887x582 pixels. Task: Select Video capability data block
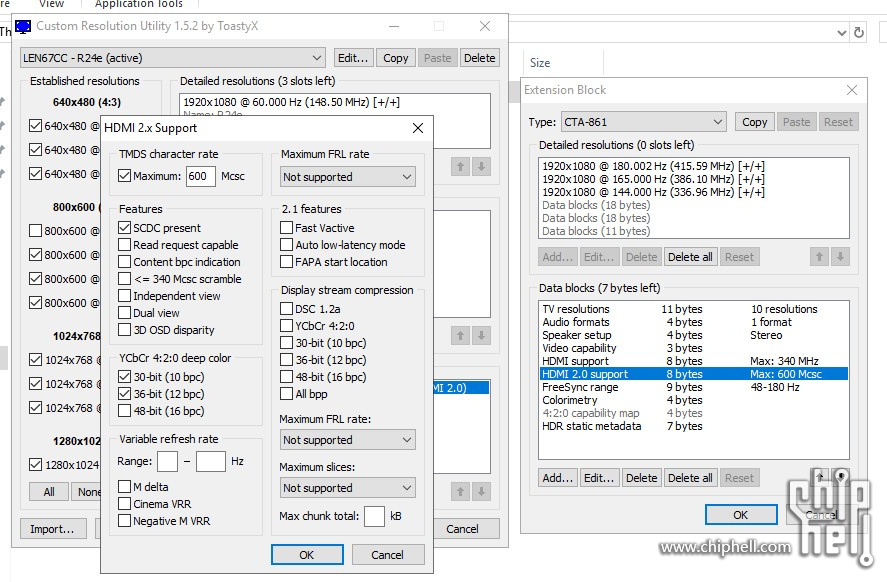[694, 348]
